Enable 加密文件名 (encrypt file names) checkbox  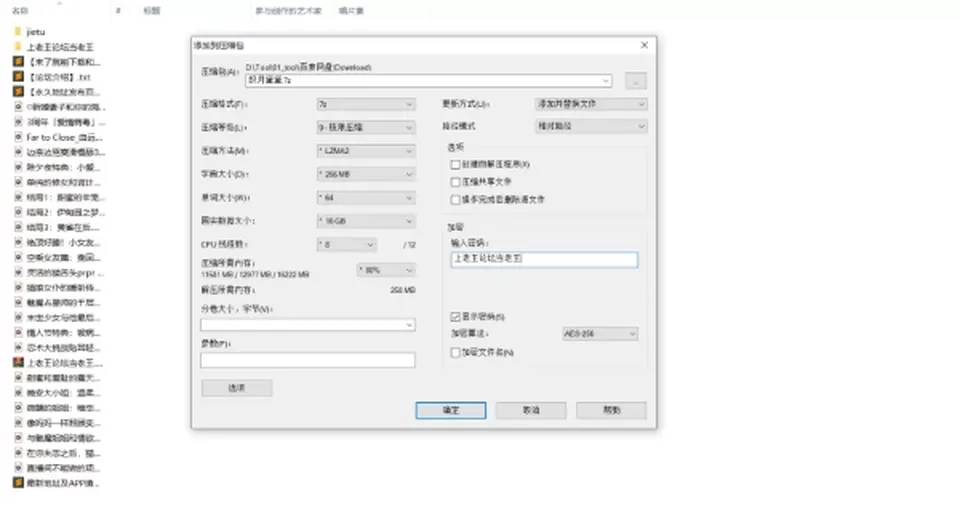click(x=455, y=352)
